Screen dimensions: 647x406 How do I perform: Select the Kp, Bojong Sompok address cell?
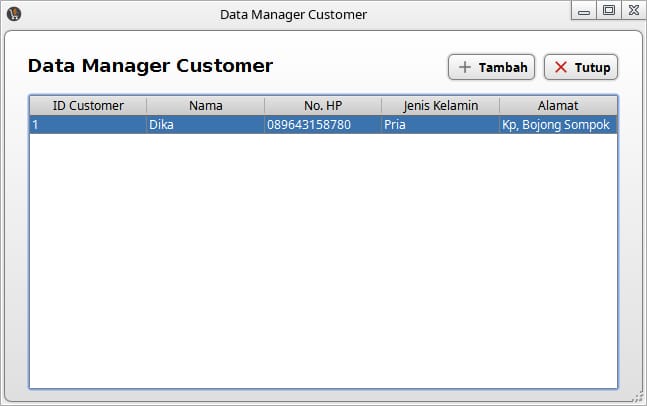558,125
